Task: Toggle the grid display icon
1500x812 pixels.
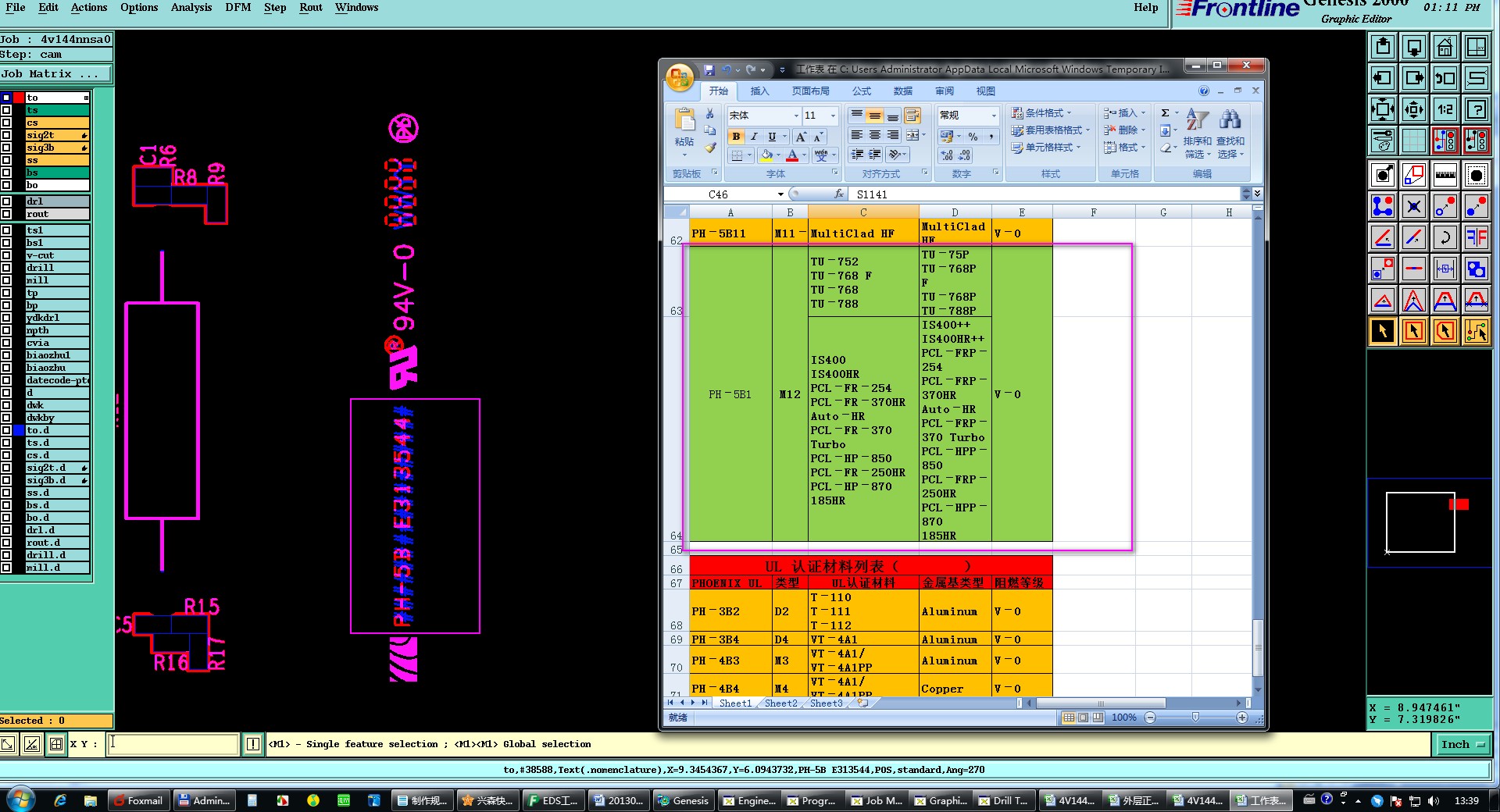Action: pyautogui.click(x=1414, y=141)
